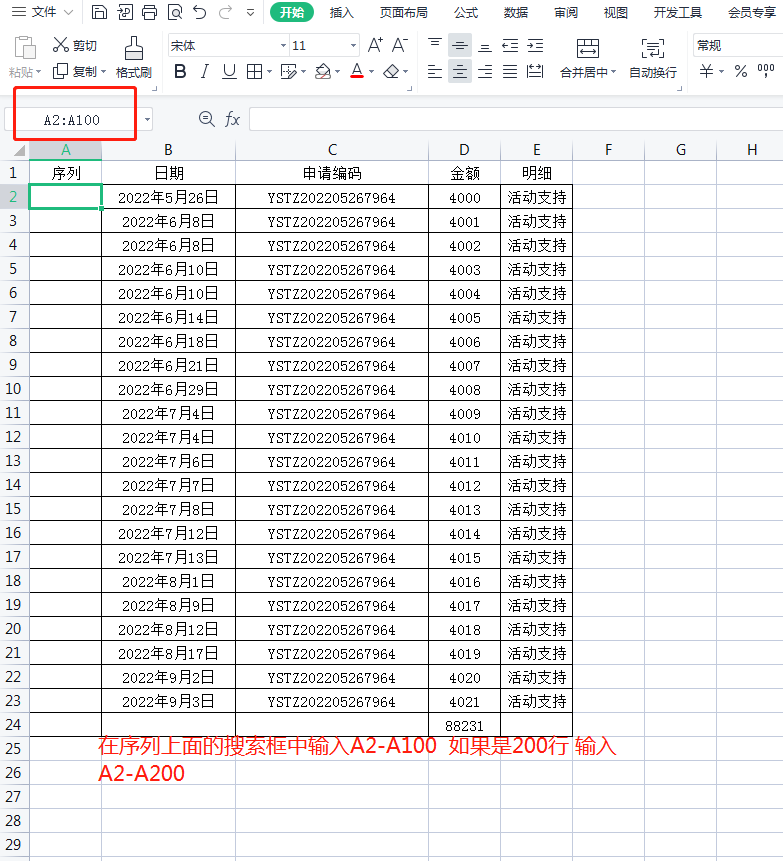Click the Cut (剪切) scissors button
Screen dimensions: 783x861
[x=74, y=45]
